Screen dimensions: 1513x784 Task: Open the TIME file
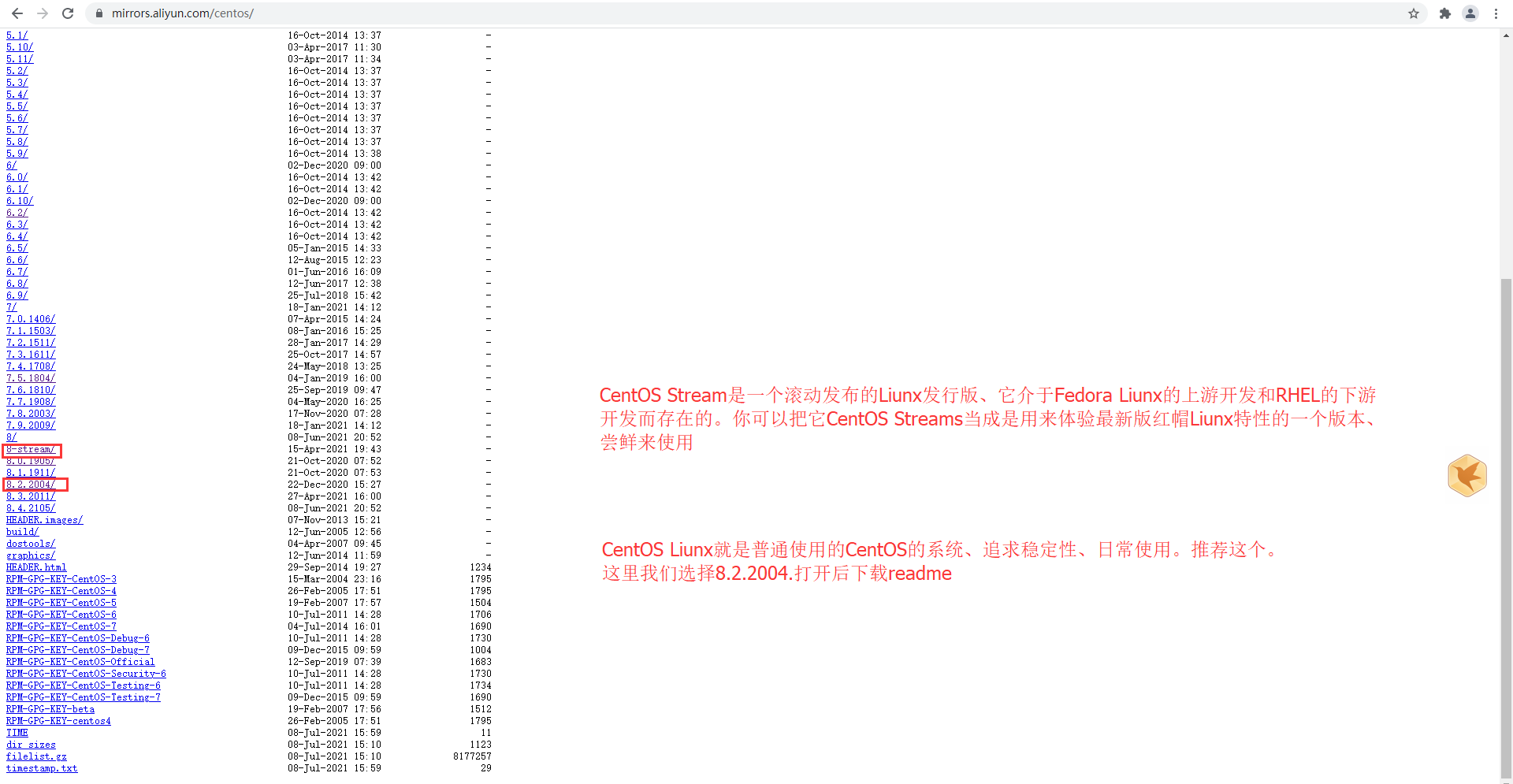[17, 733]
